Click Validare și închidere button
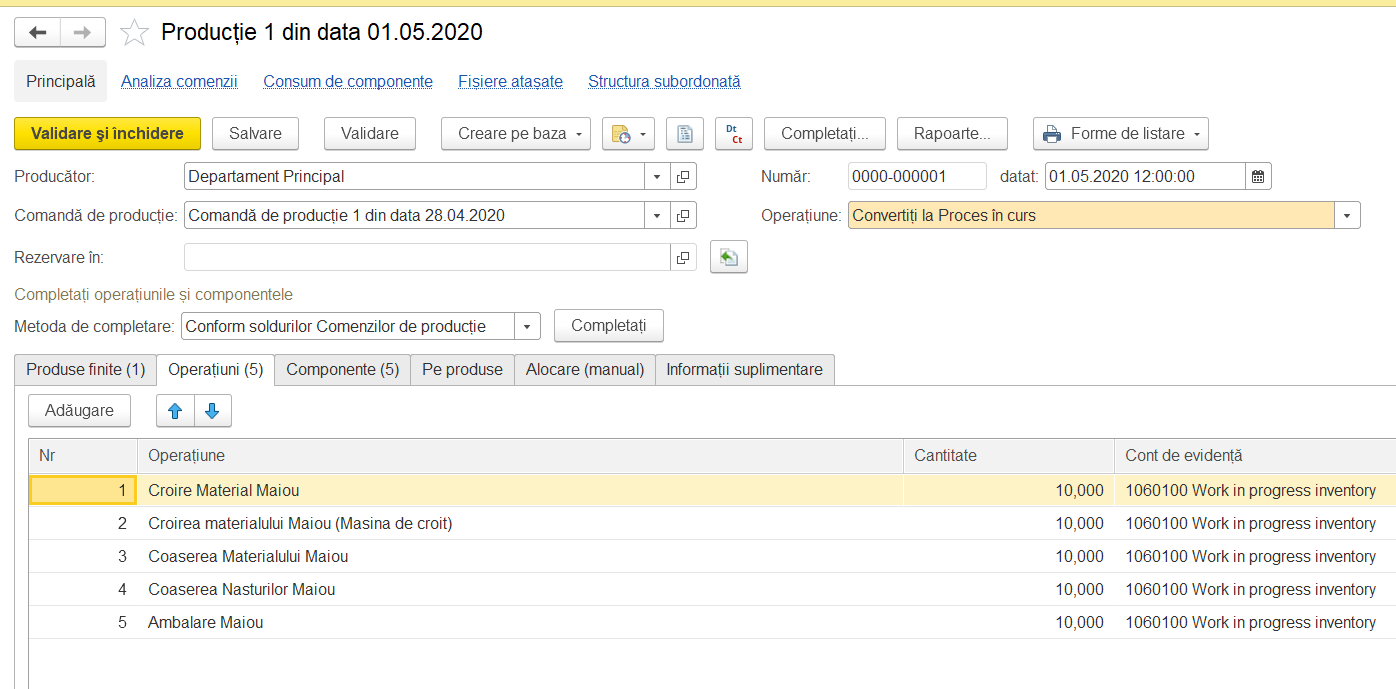This screenshot has width=1396, height=689. [x=107, y=133]
